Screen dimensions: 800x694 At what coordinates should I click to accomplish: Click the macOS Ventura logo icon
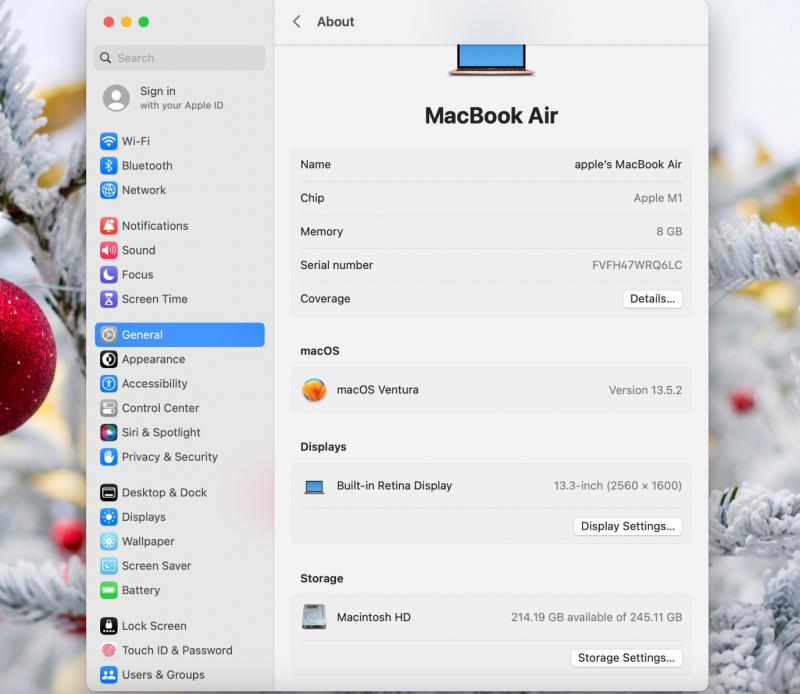coord(314,390)
